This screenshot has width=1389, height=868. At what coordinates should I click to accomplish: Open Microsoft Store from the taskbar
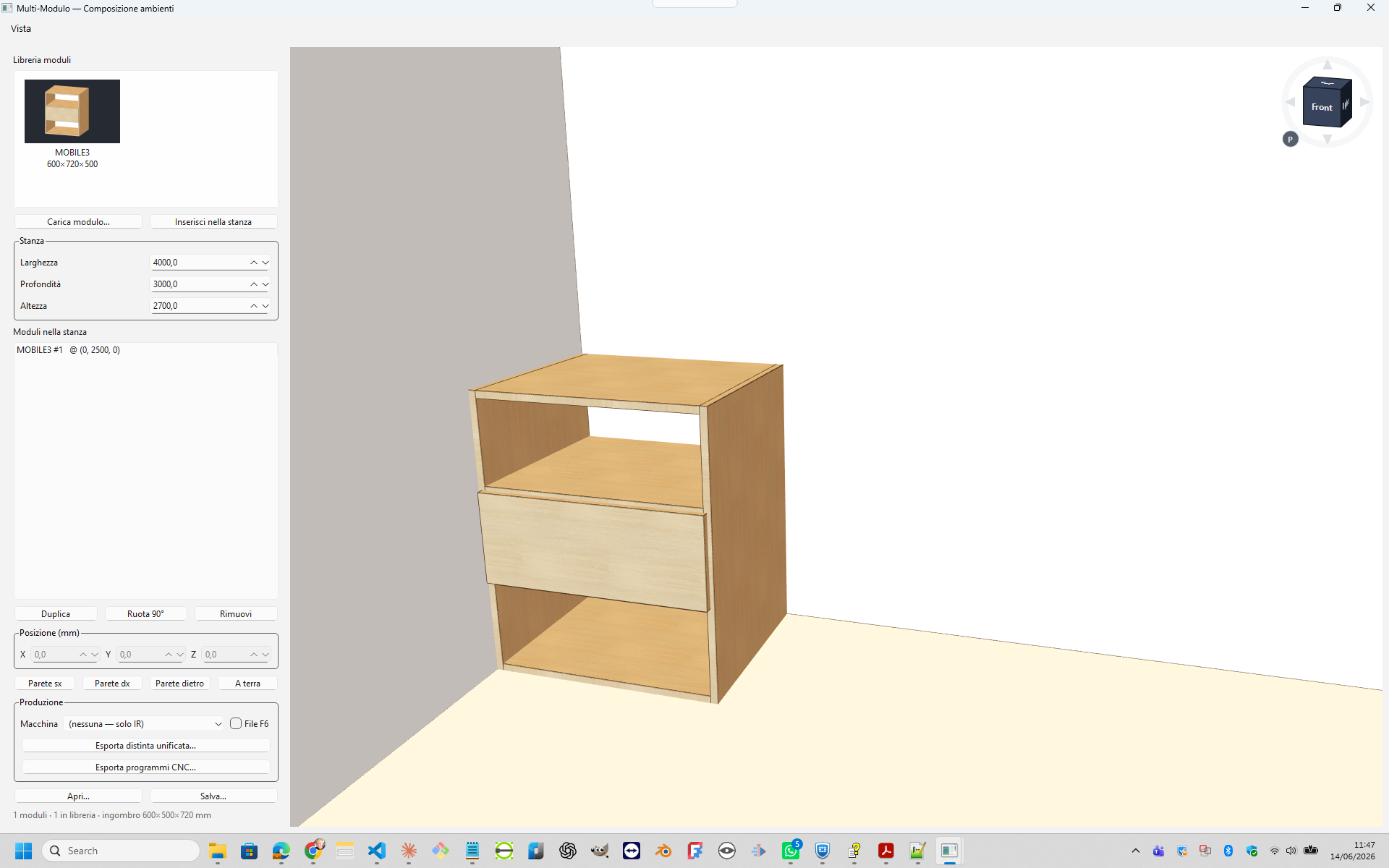pyautogui.click(x=250, y=851)
